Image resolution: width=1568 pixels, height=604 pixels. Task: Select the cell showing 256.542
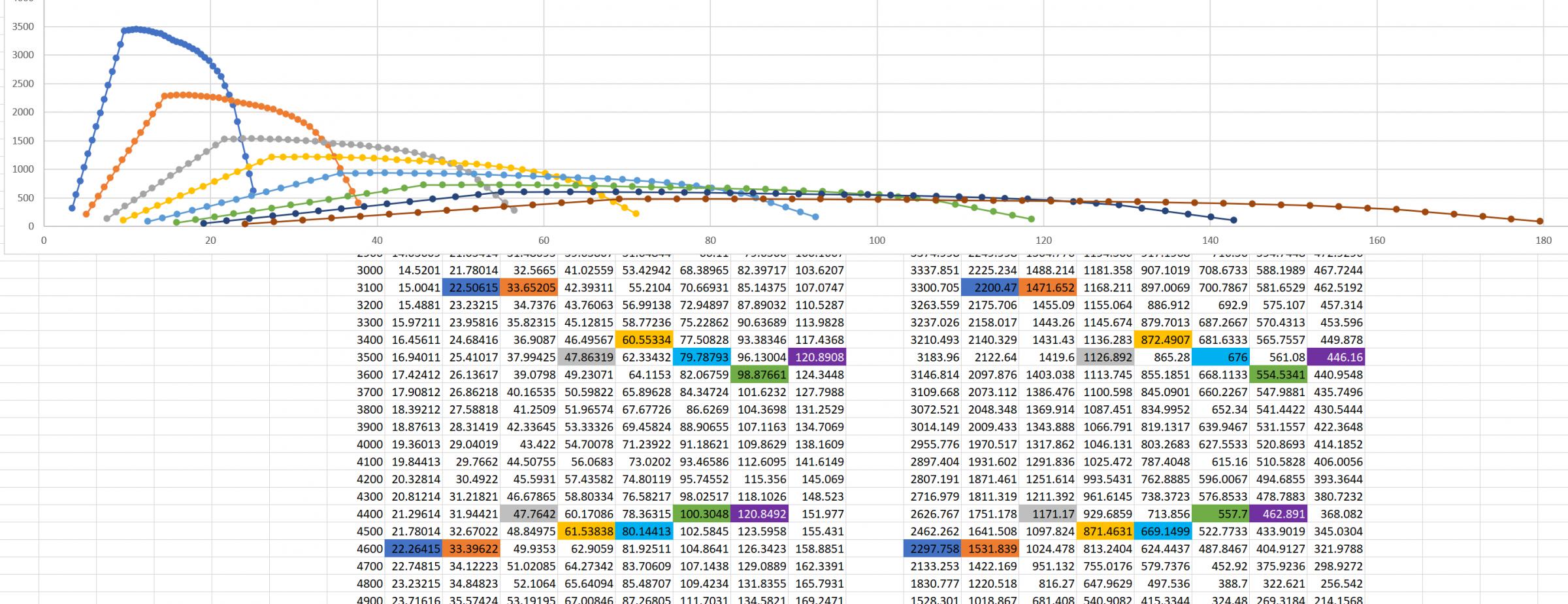(x=1336, y=584)
